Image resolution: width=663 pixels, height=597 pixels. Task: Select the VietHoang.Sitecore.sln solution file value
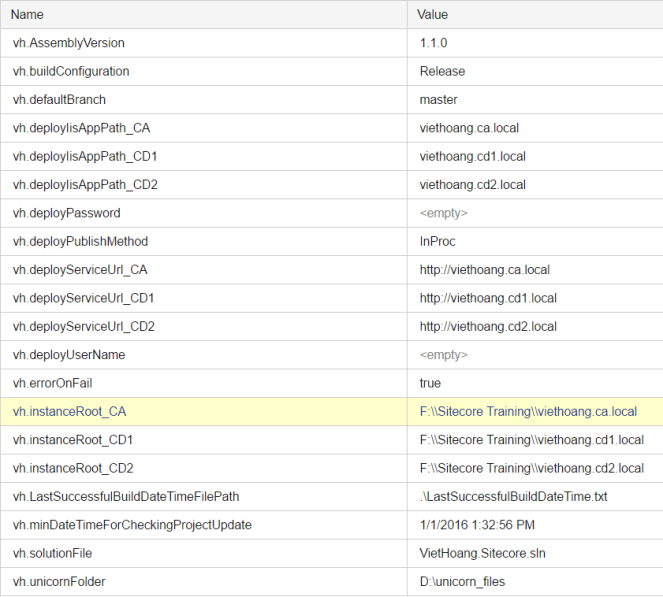coord(484,553)
